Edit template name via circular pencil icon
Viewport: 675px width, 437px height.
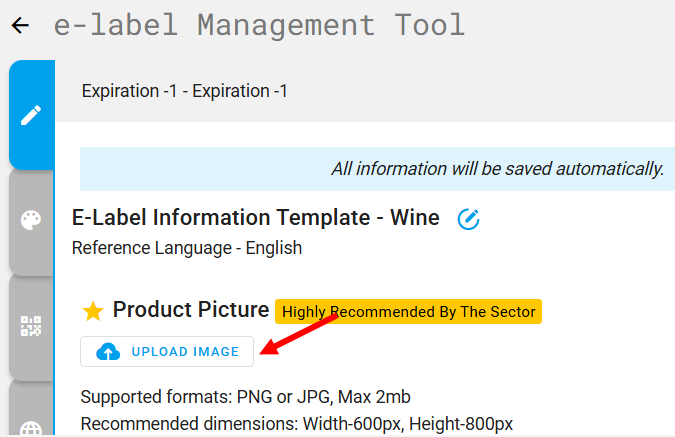(x=468, y=219)
